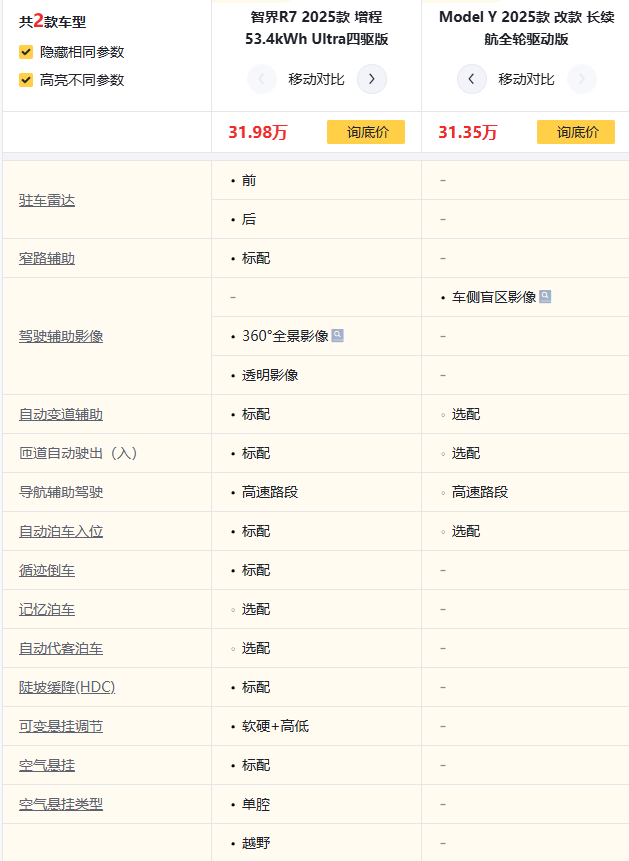Click the 360°全景影像 cell text

(x=285, y=336)
